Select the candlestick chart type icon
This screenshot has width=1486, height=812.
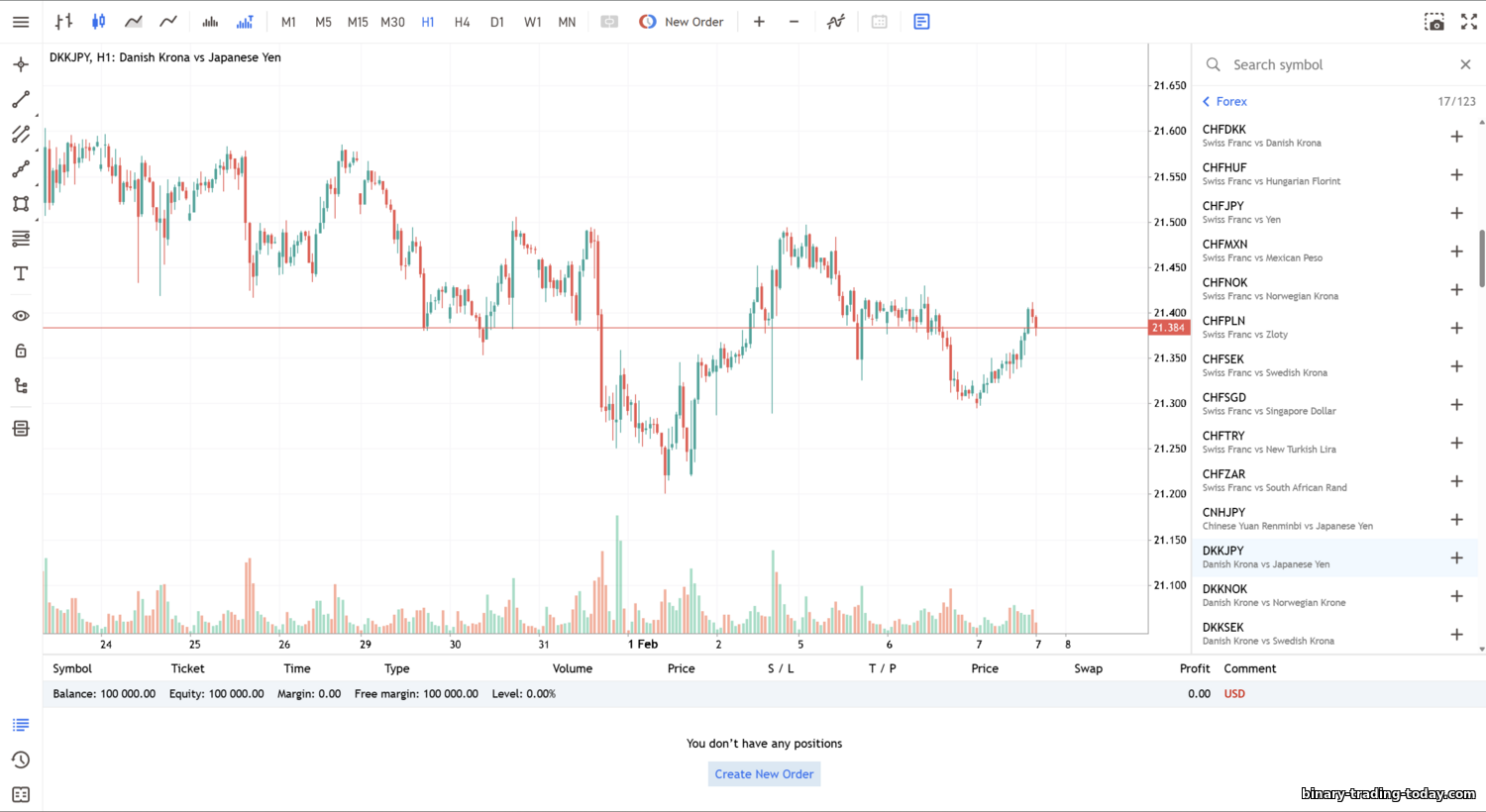tap(98, 22)
